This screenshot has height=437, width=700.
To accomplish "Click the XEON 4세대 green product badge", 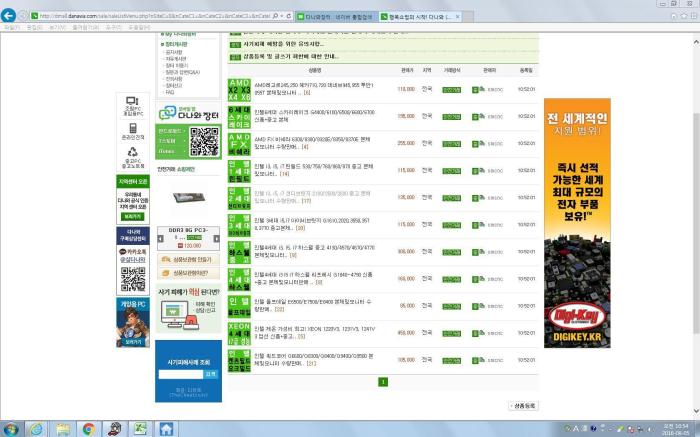I will click(x=239, y=331).
